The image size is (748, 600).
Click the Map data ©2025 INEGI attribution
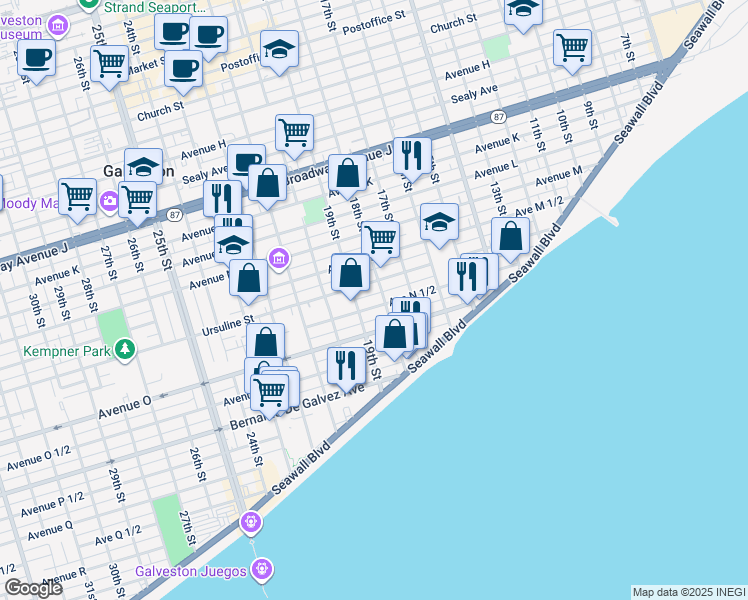coord(690,593)
